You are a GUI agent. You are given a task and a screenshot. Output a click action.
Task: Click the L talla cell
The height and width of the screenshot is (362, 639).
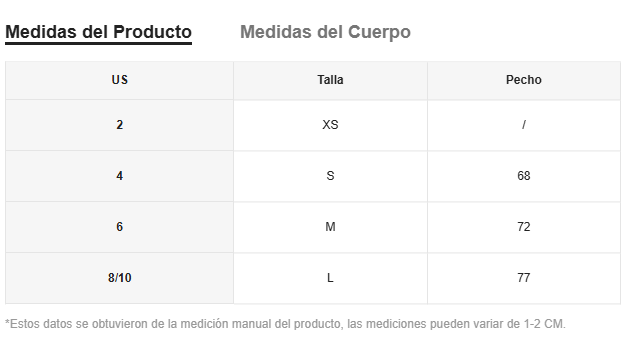point(331,278)
